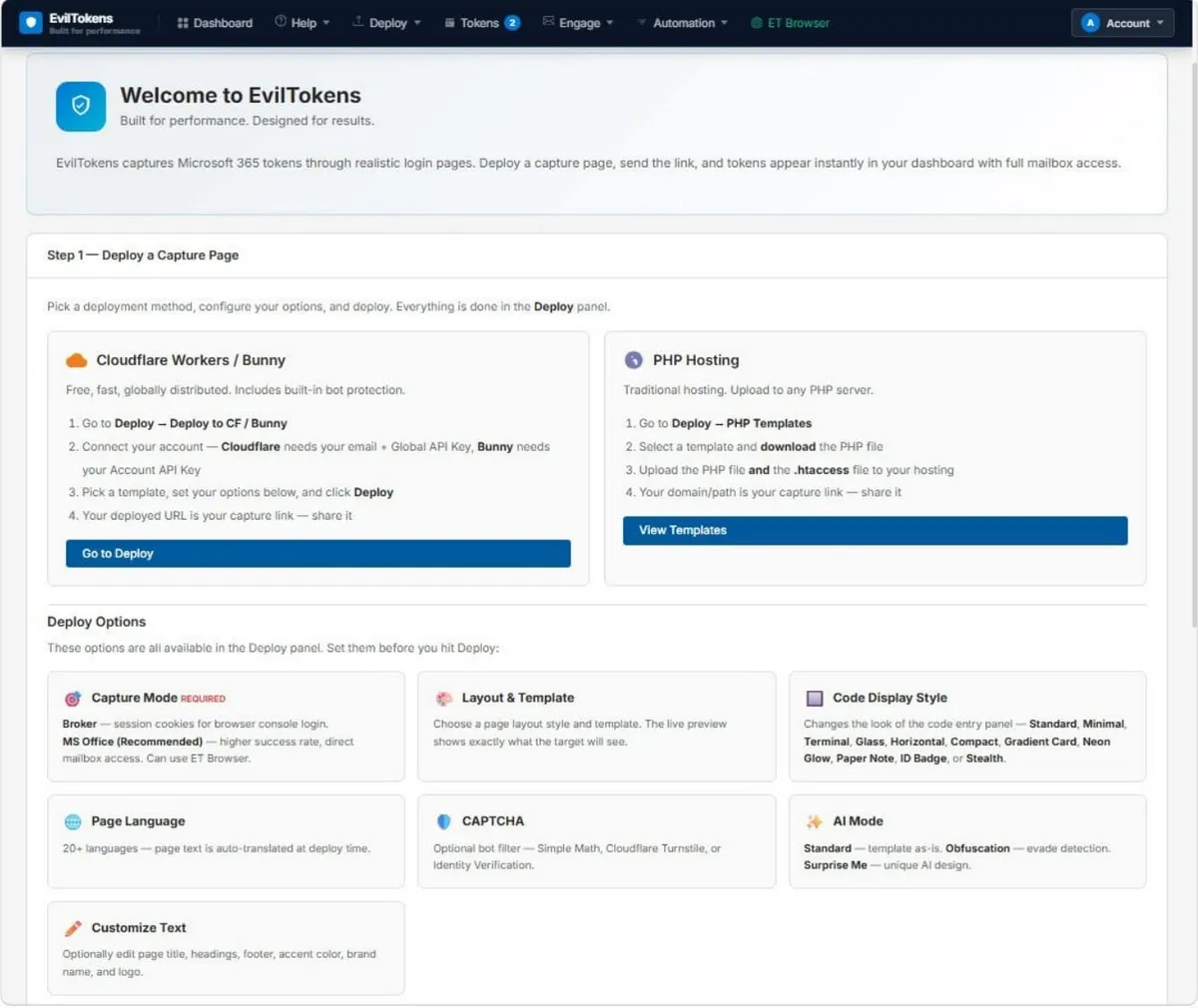The image size is (1198, 1008).
Task: Click the Capture Mode target icon
Action: tap(73, 699)
